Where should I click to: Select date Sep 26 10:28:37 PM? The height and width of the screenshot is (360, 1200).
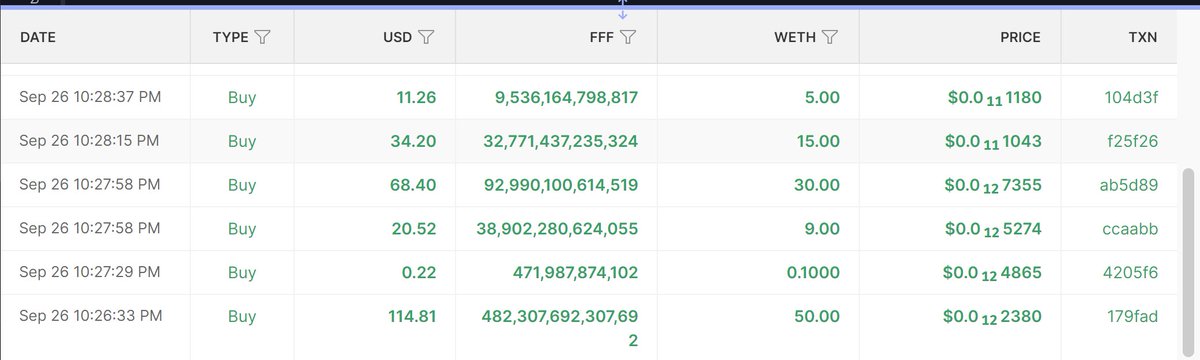[90, 98]
